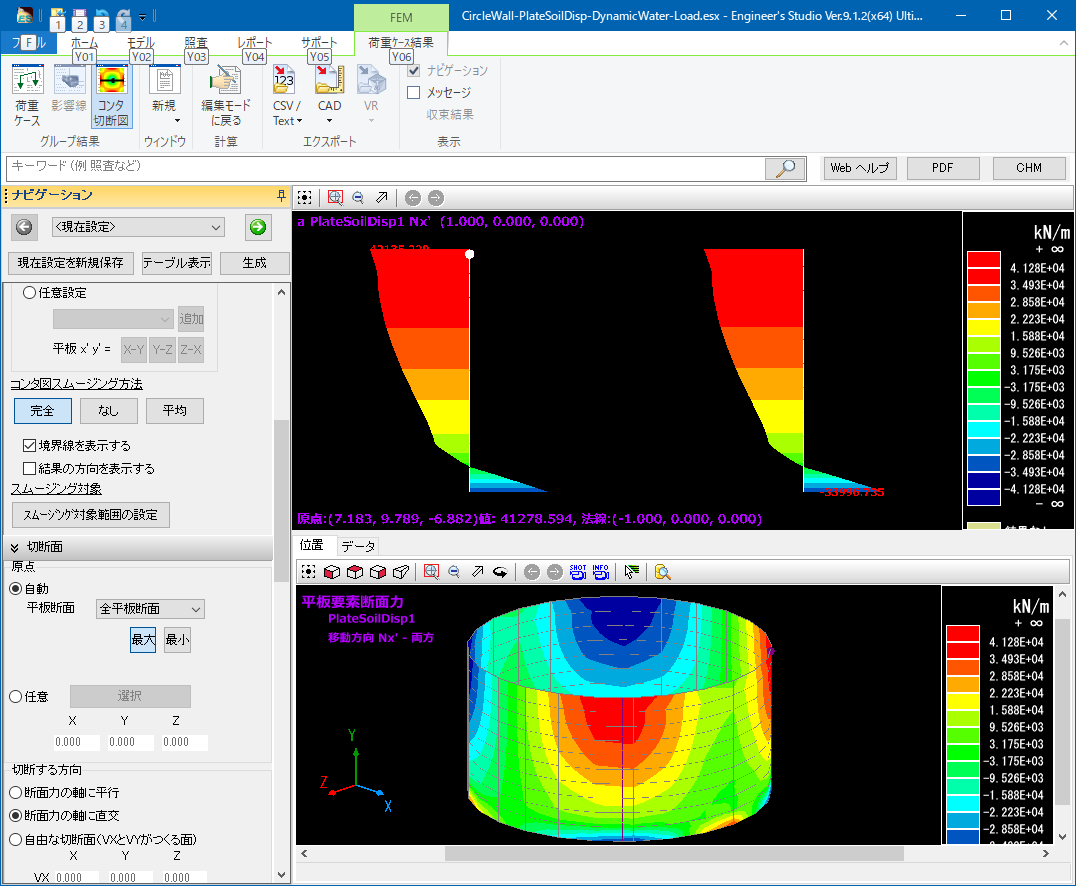This screenshot has width=1076, height=886.
Task: Open the 全平板断面 dropdown
Action: [x=149, y=609]
